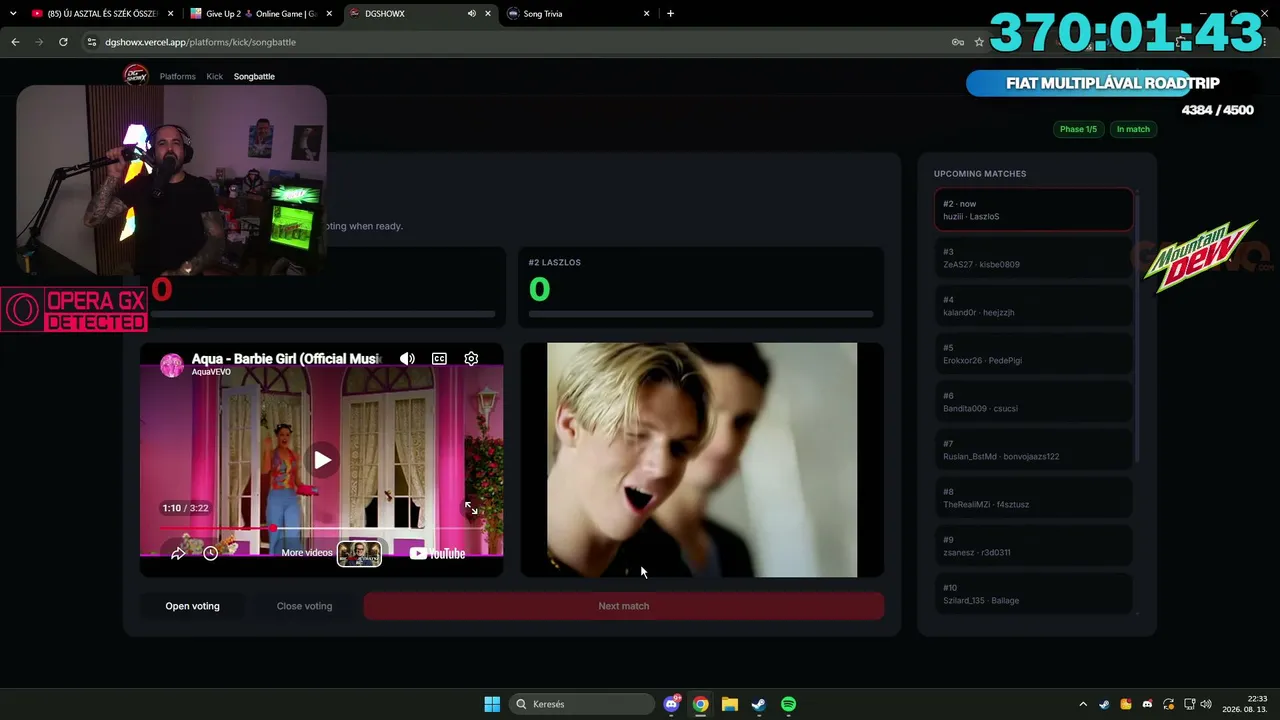Switch to the Give Up 2 tab
The width and height of the screenshot is (1280, 720).
260,14
